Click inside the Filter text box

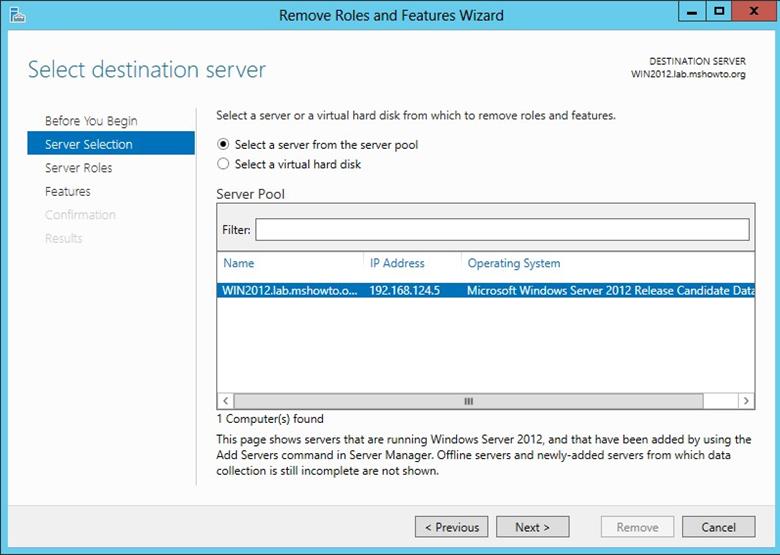(x=502, y=229)
